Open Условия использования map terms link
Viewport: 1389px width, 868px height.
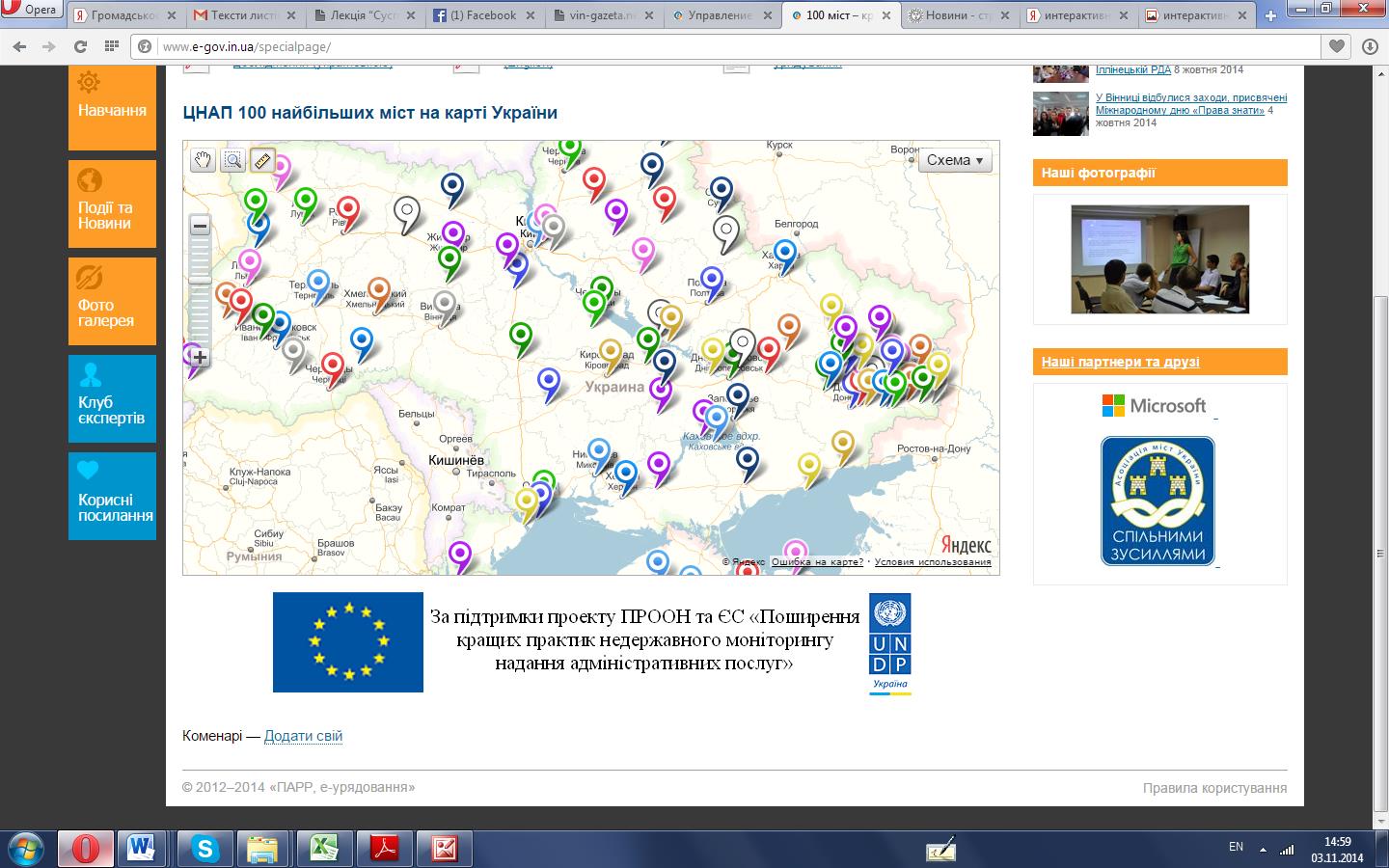pyautogui.click(x=933, y=562)
